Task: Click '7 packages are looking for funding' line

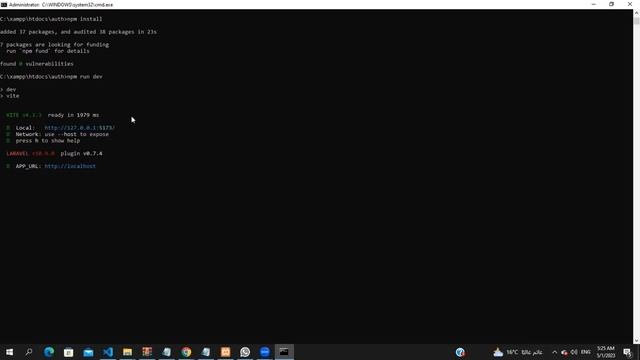Action: [x=54, y=45]
